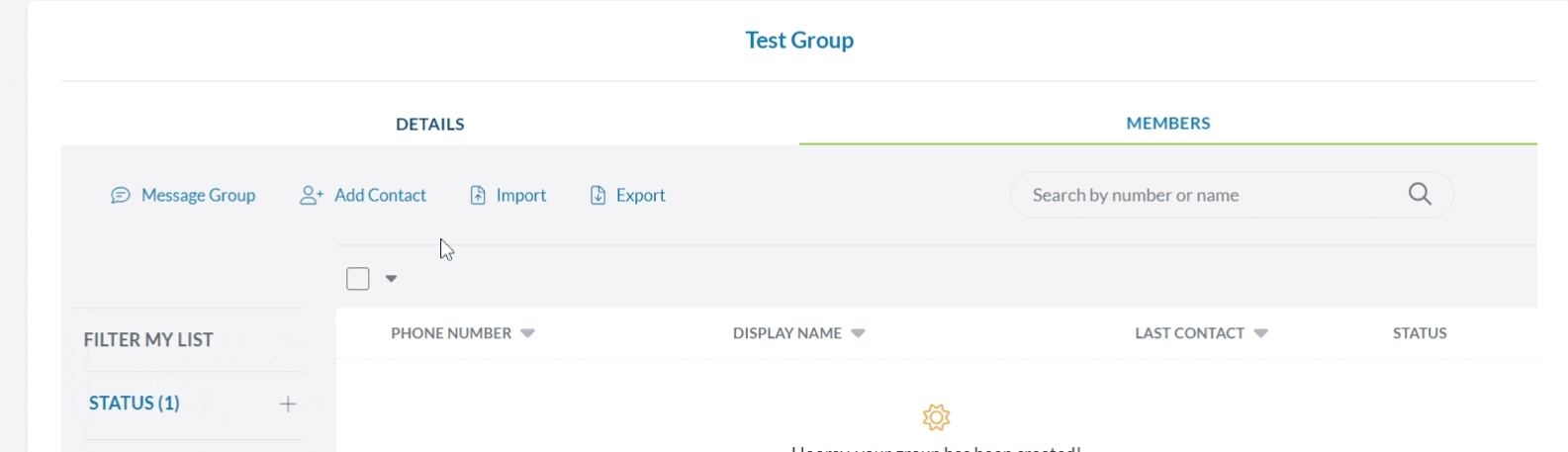Viewport: 1568px width, 452px height.
Task: Click the Test Group title
Action: [799, 41]
